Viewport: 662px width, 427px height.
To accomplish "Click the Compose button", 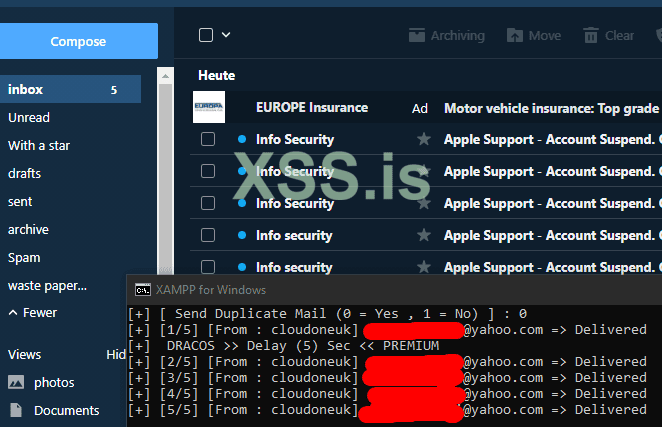I will (x=79, y=41).
